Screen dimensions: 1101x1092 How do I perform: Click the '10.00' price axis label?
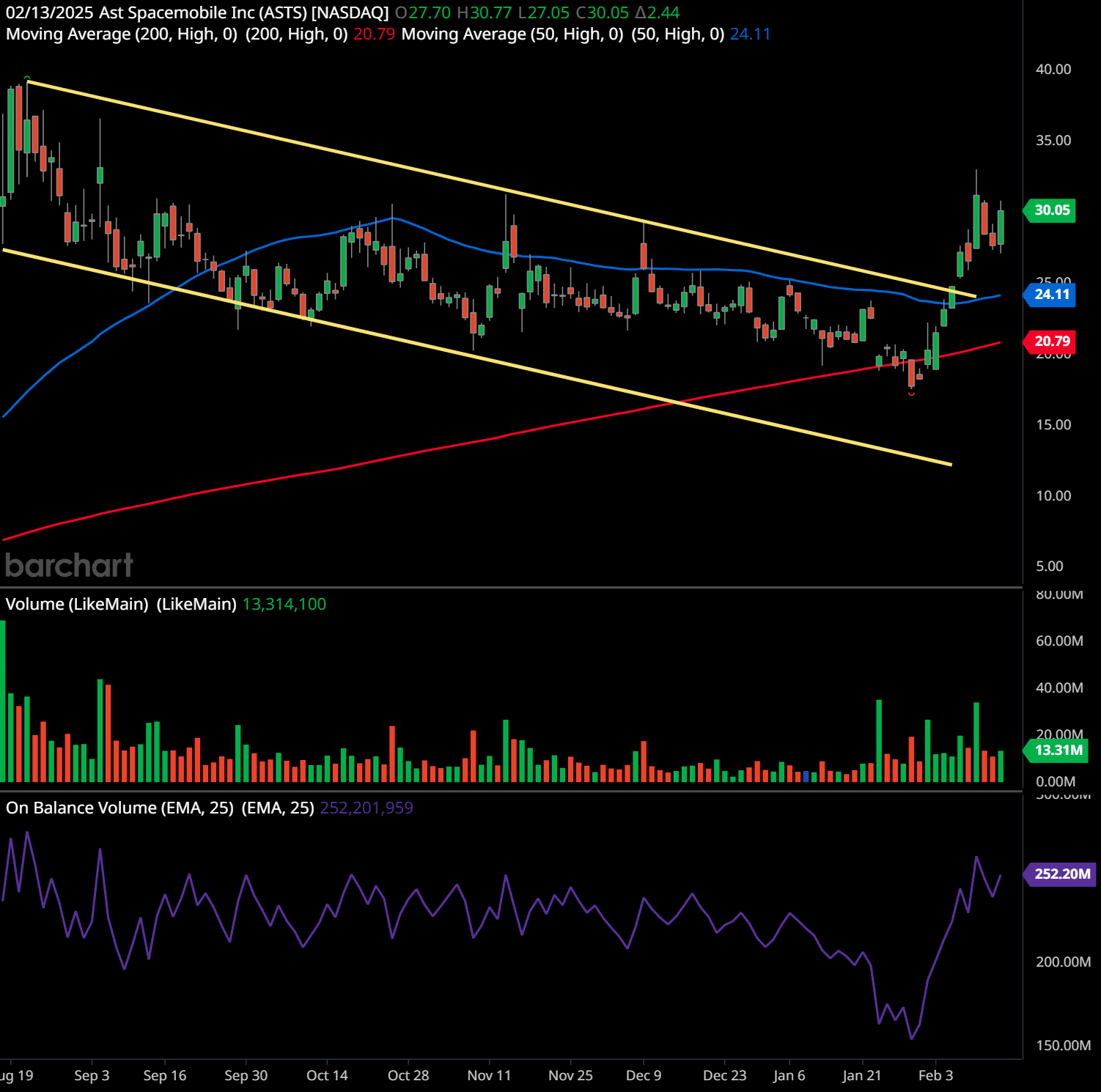point(1053,495)
